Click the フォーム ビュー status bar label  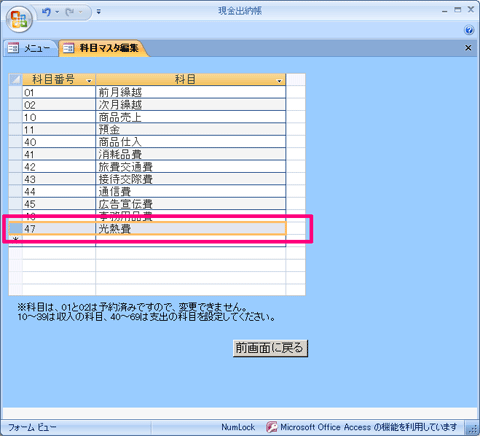[x=32, y=427]
